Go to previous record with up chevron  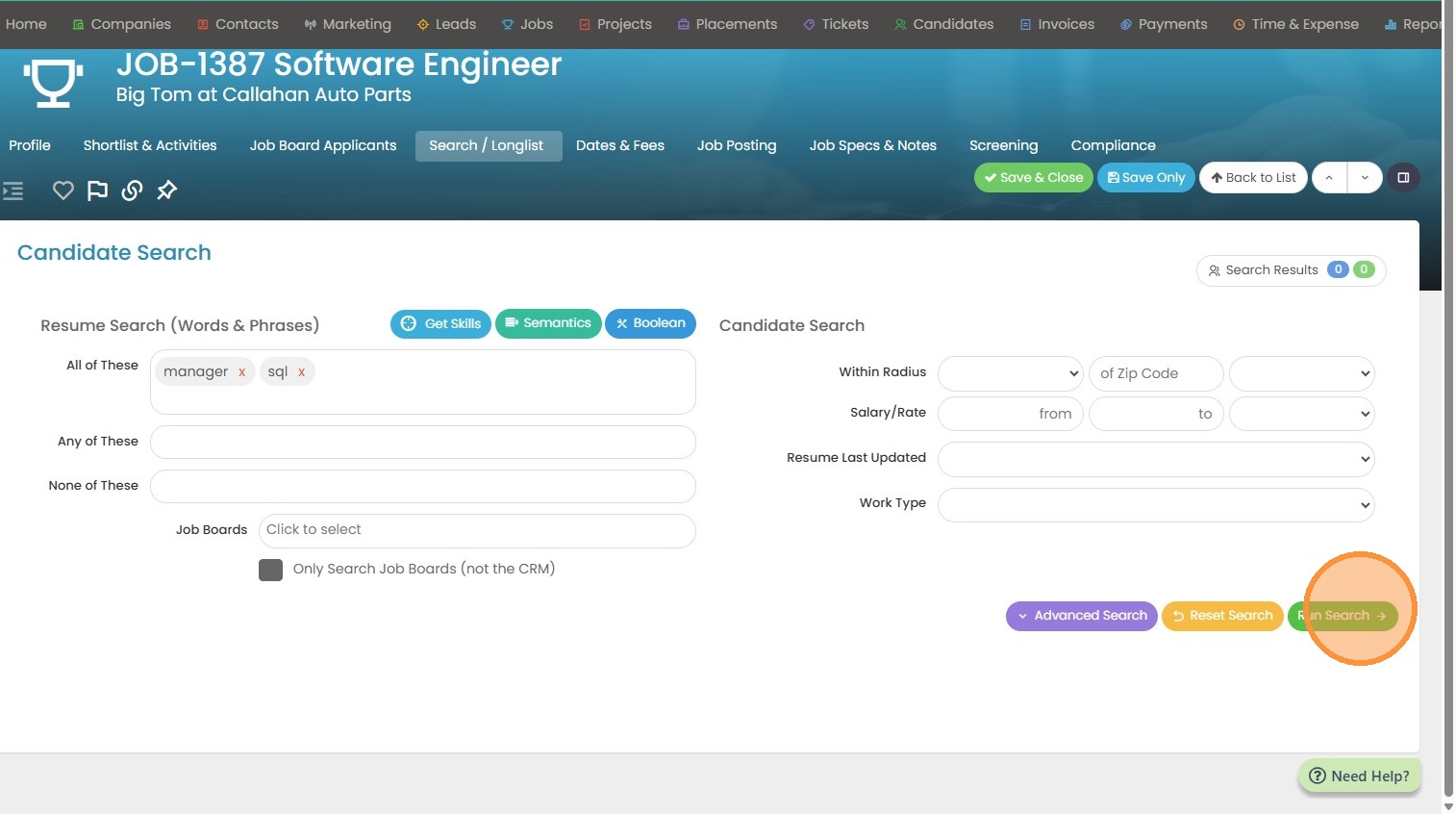[x=1329, y=178]
